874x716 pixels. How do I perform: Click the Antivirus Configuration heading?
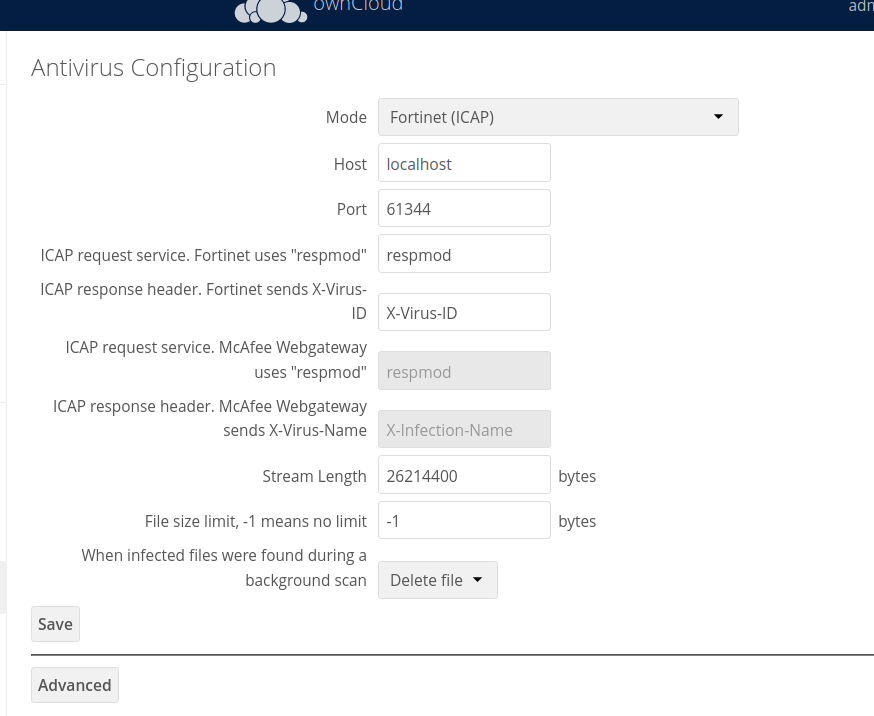(x=153, y=67)
